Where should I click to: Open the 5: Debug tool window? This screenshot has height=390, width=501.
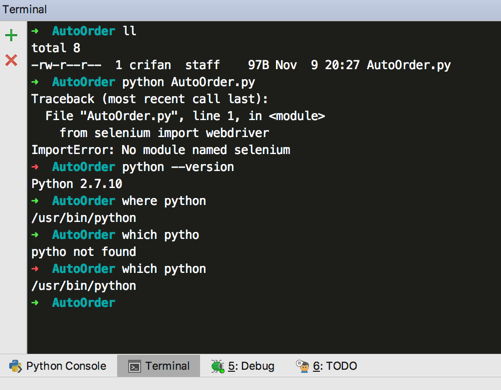click(243, 366)
